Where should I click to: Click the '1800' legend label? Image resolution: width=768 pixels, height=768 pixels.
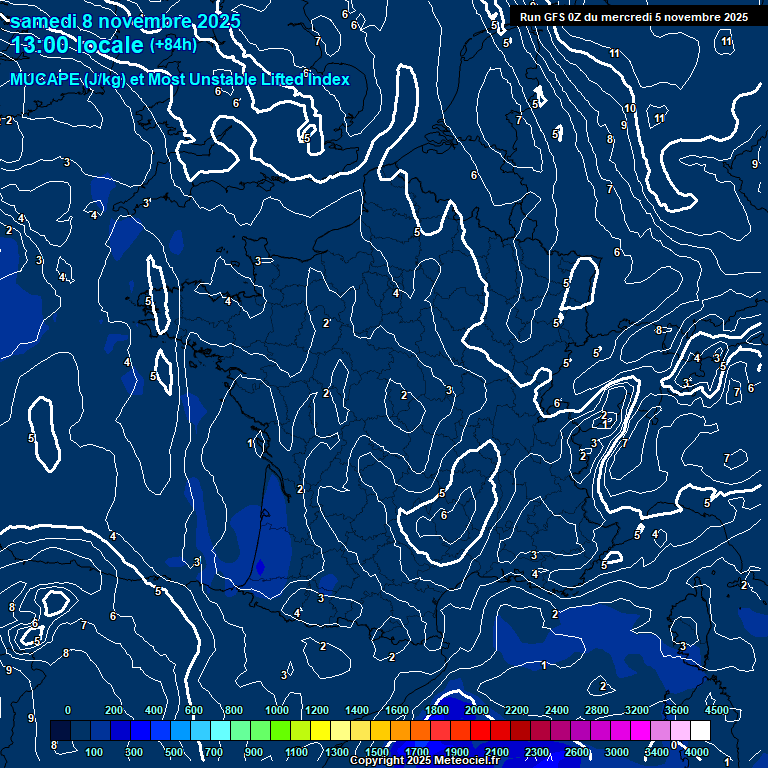point(437,710)
